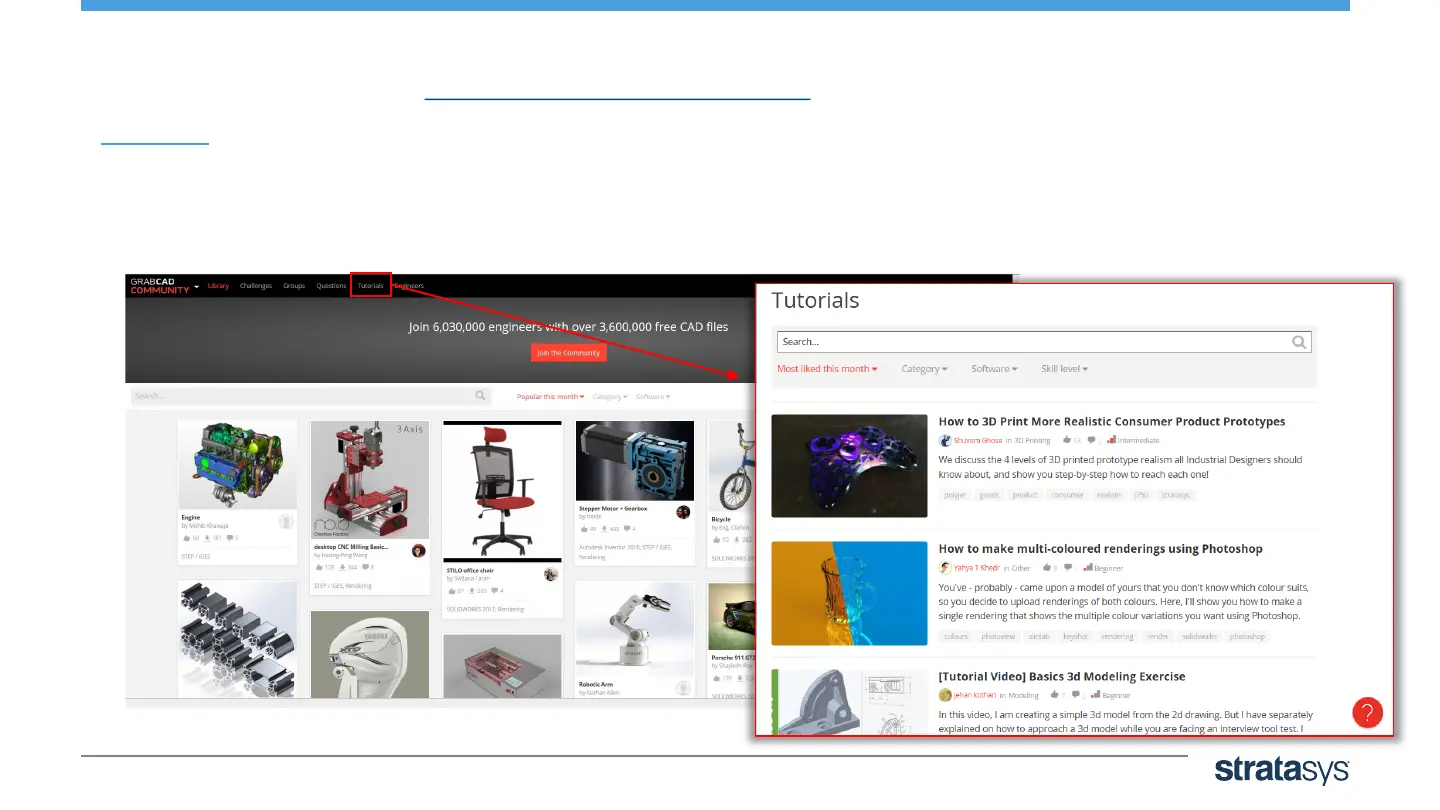
Task: Click the download icon on desktop CNC Milling card
Action: 340,567
